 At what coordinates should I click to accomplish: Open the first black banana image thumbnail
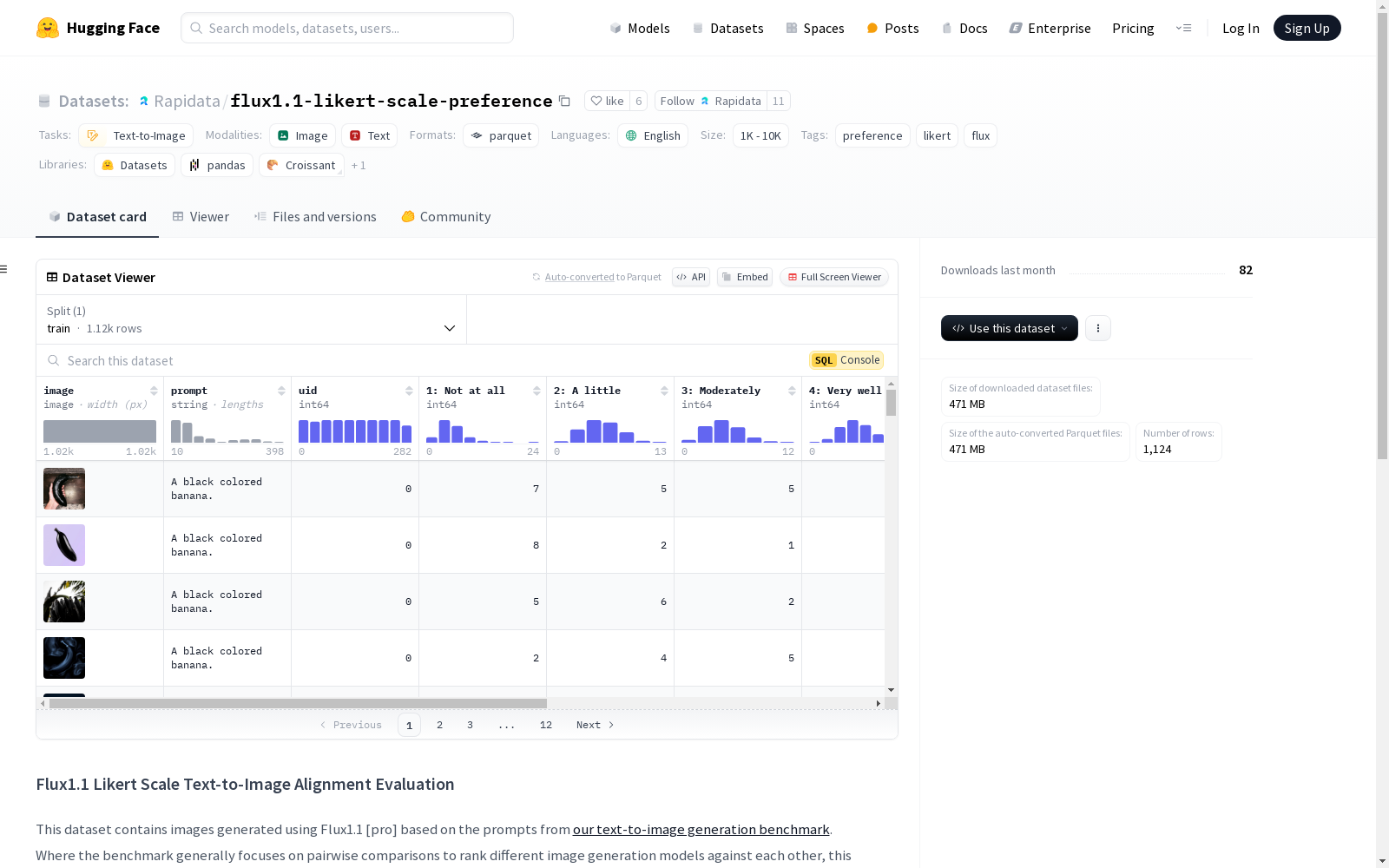64,489
